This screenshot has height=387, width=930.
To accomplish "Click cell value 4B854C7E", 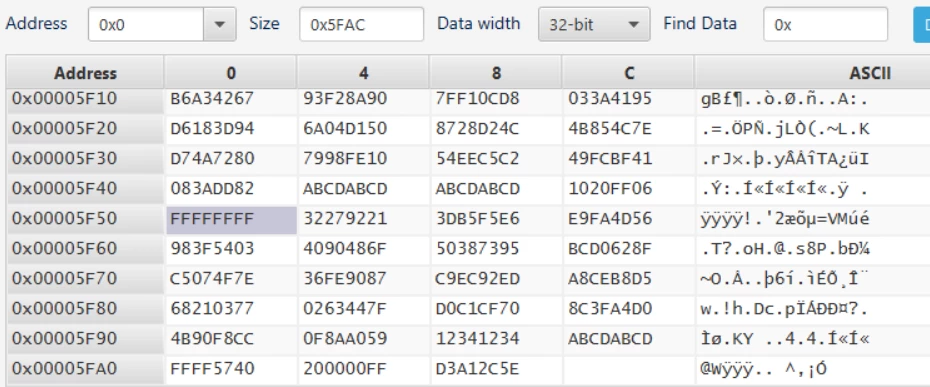I will pyautogui.click(x=610, y=129).
